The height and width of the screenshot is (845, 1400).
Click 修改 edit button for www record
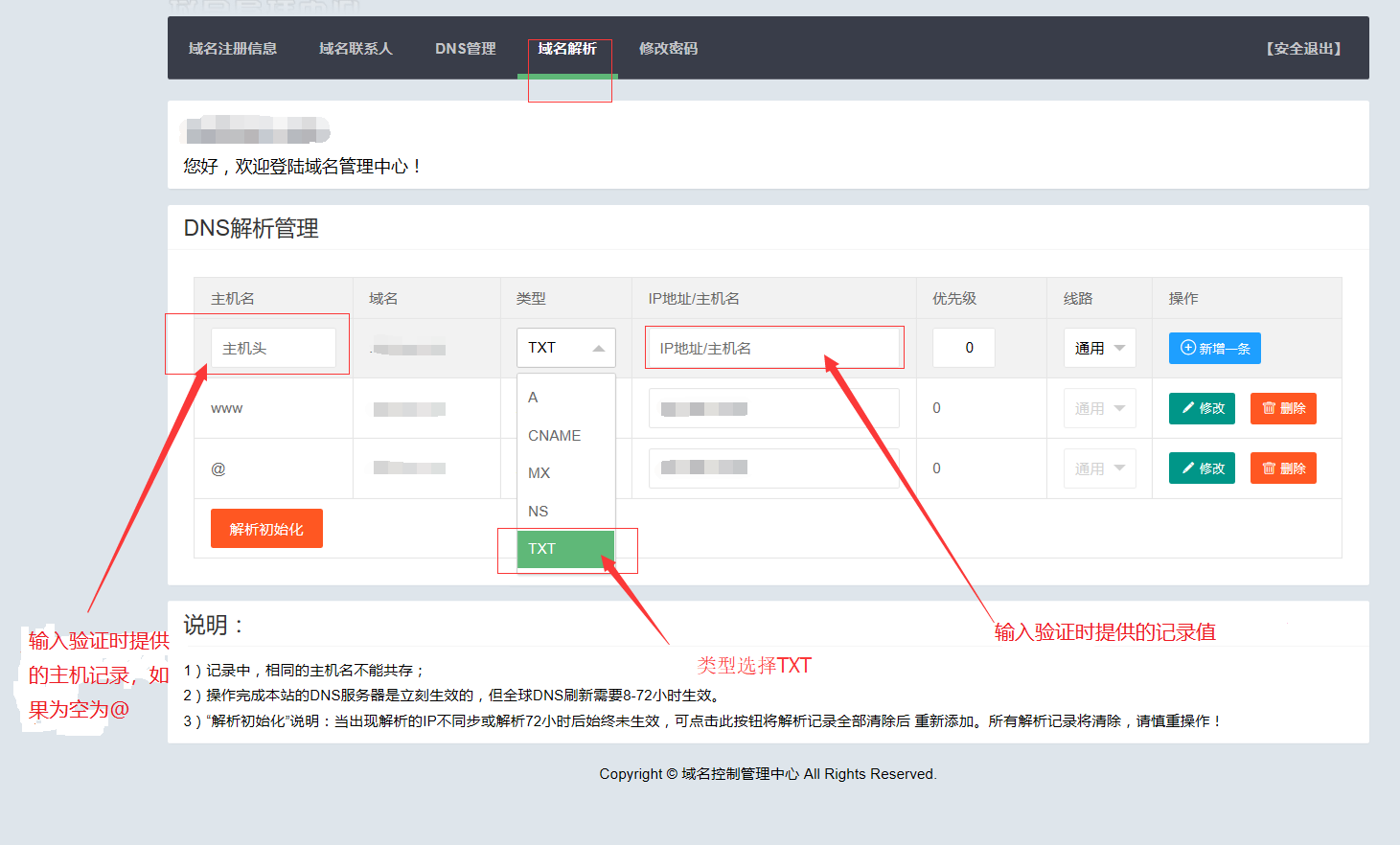[x=1202, y=408]
